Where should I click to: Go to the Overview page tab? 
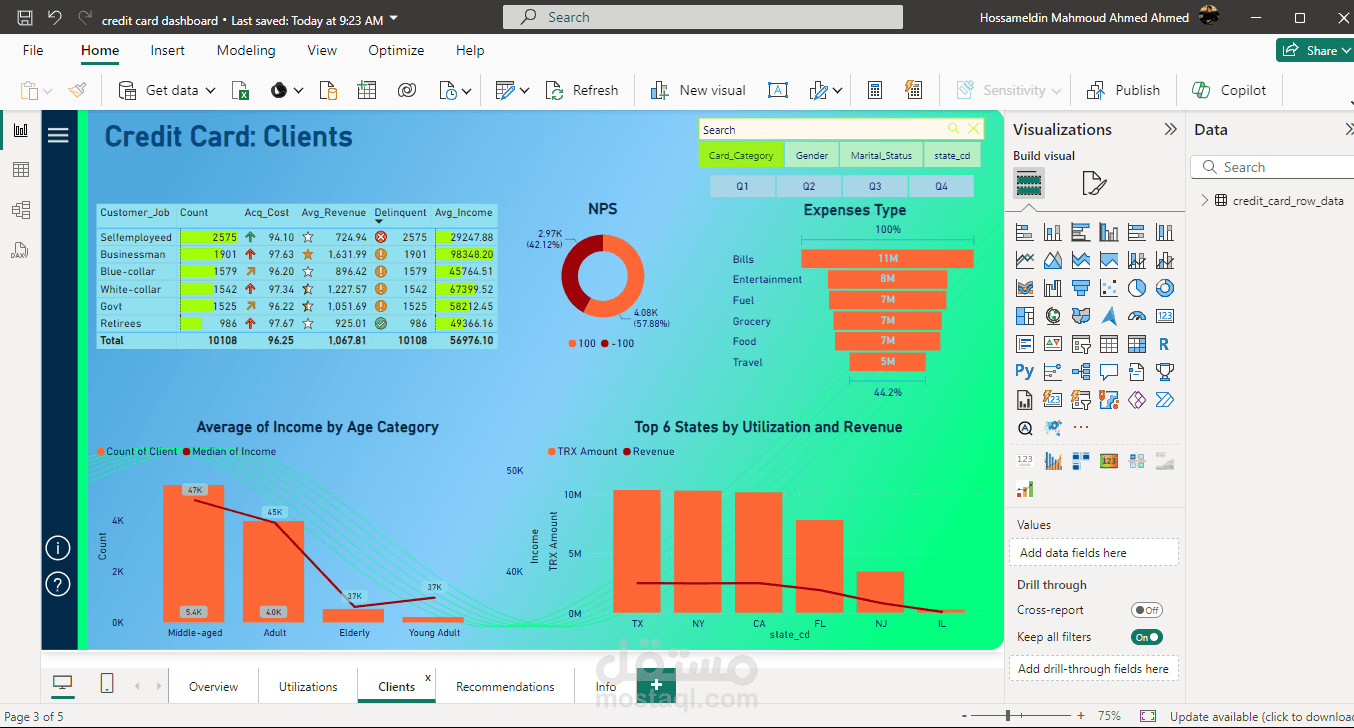[x=214, y=686]
